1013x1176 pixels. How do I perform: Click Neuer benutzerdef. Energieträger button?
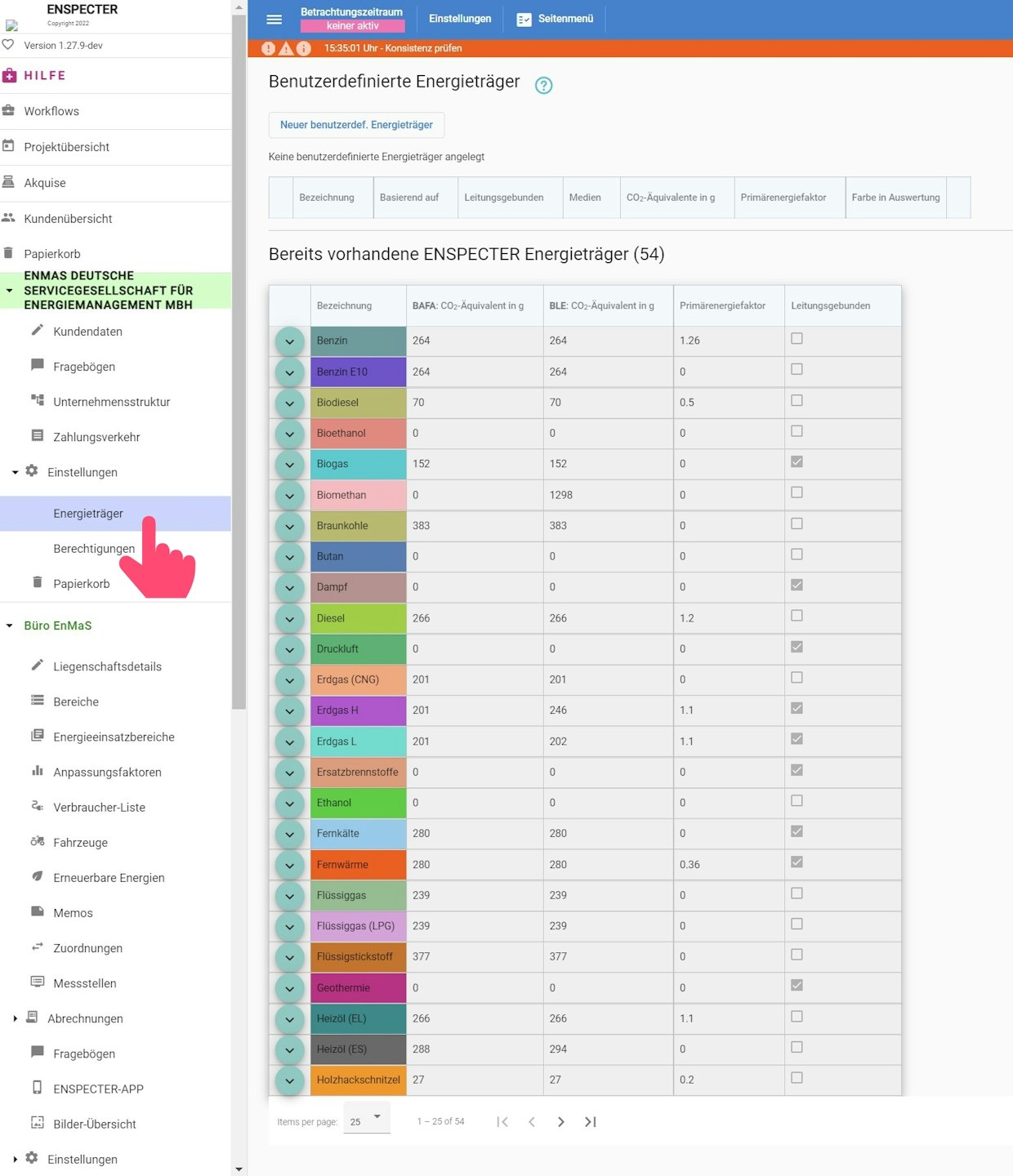tap(356, 125)
